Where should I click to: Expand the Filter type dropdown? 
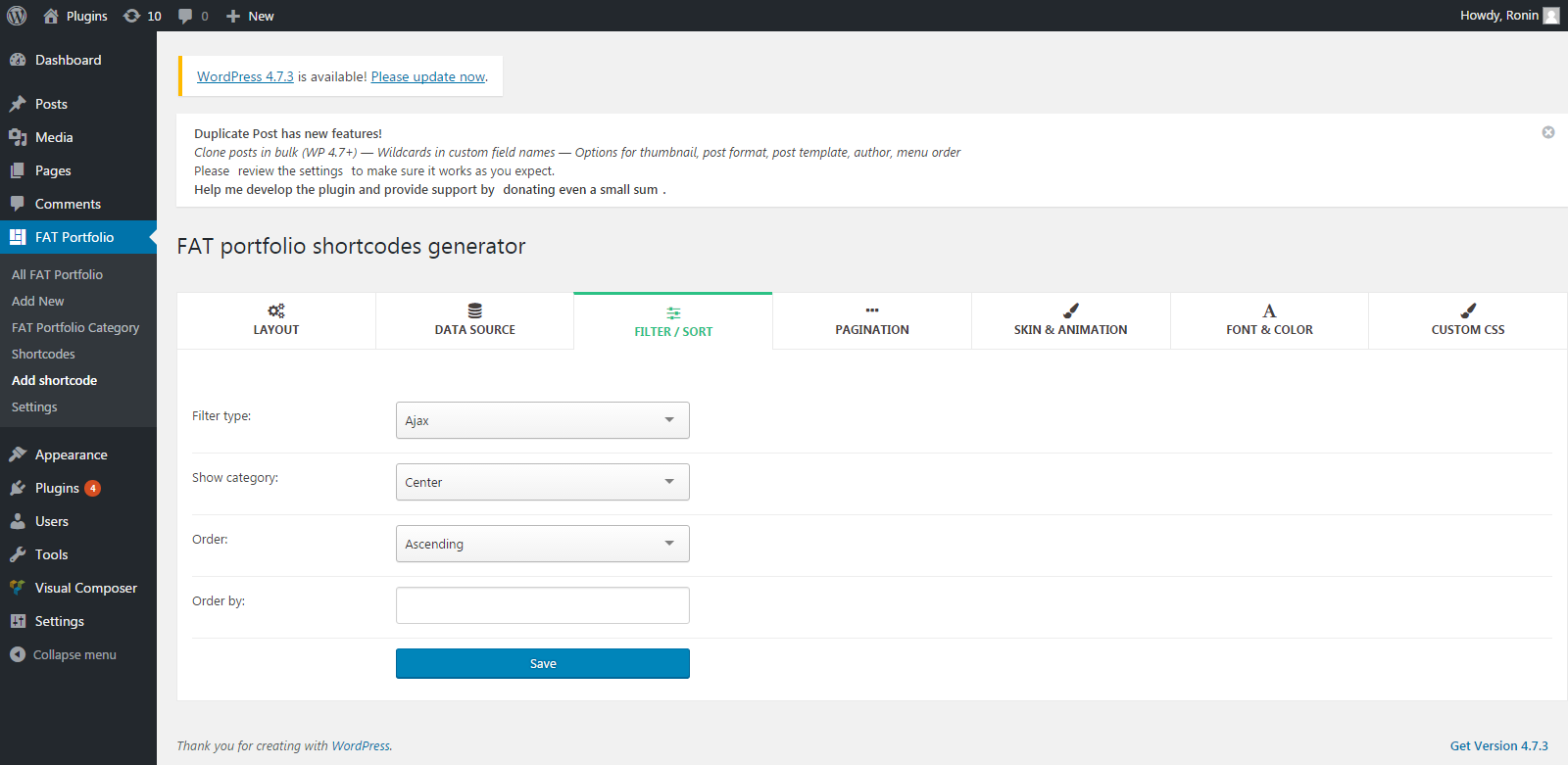click(x=542, y=420)
